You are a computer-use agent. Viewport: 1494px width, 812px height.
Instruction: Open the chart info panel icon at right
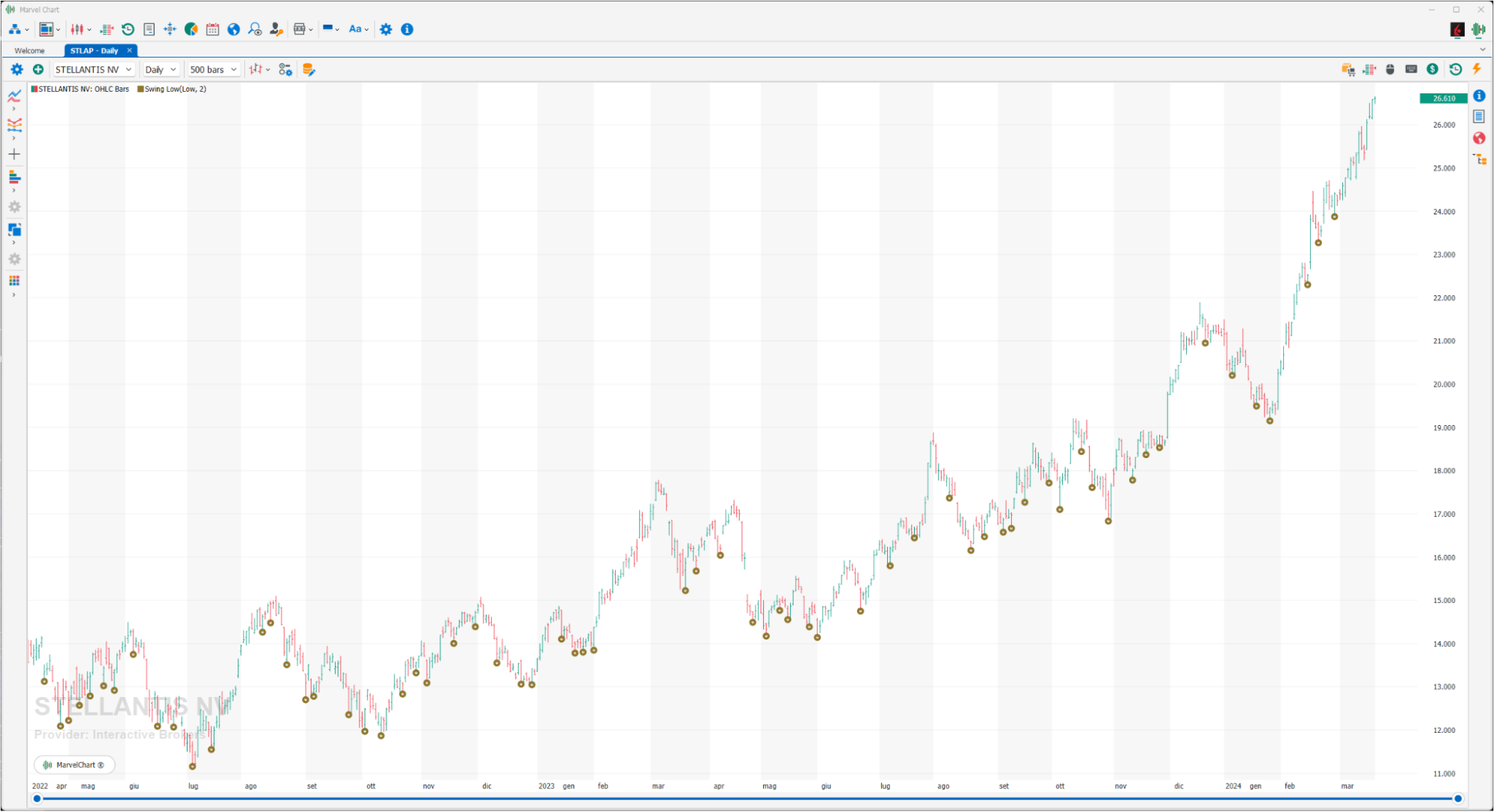(1479, 96)
